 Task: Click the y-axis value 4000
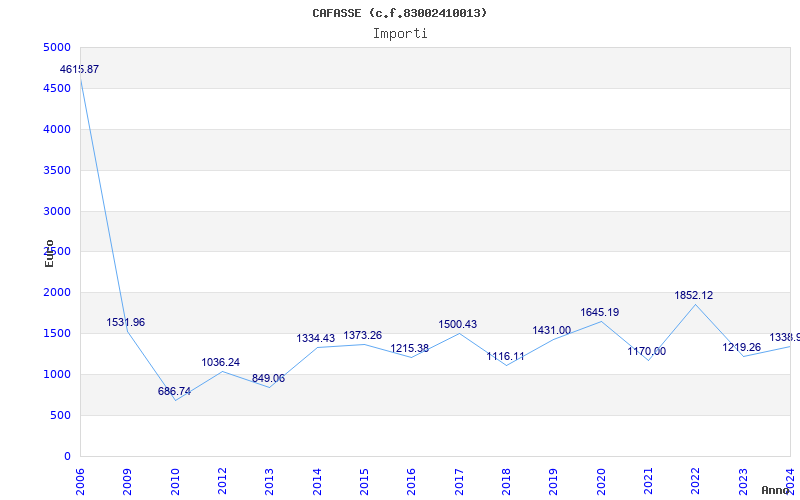(57, 129)
